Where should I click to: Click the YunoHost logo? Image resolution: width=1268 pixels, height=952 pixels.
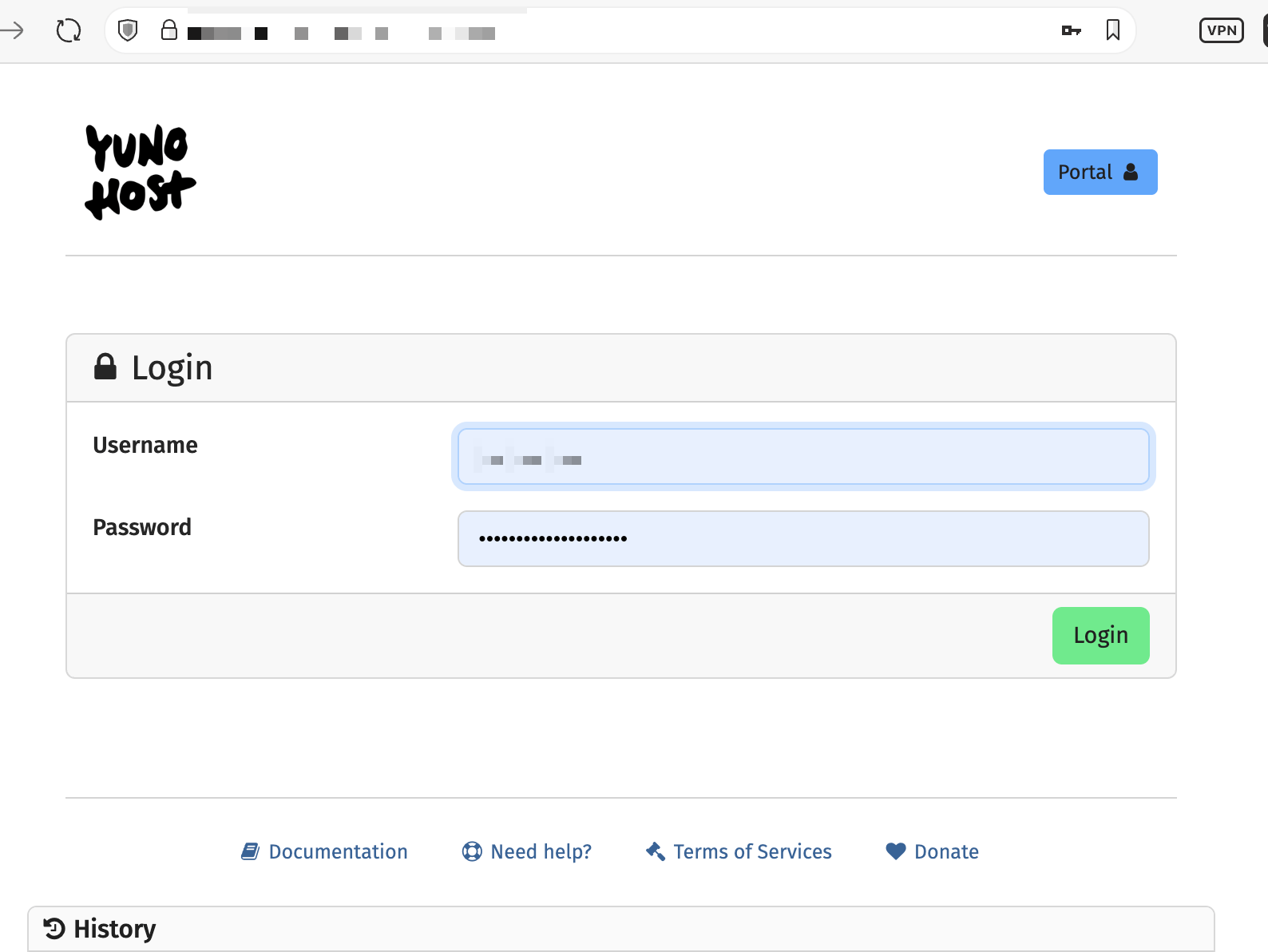point(141,172)
